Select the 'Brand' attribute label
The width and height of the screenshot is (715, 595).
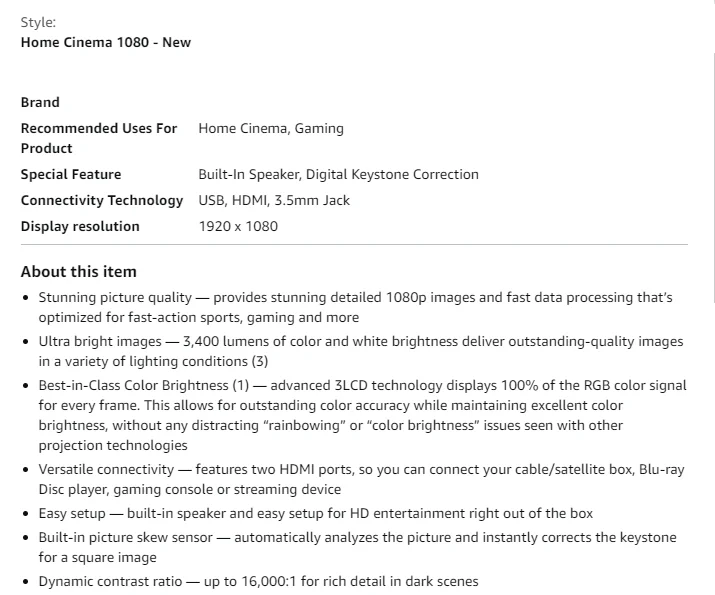pyautogui.click(x=40, y=102)
